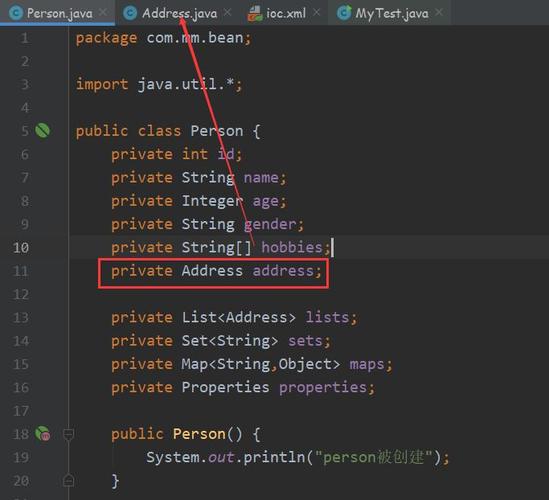Click the 'String[]' type on line 10

click(217, 248)
